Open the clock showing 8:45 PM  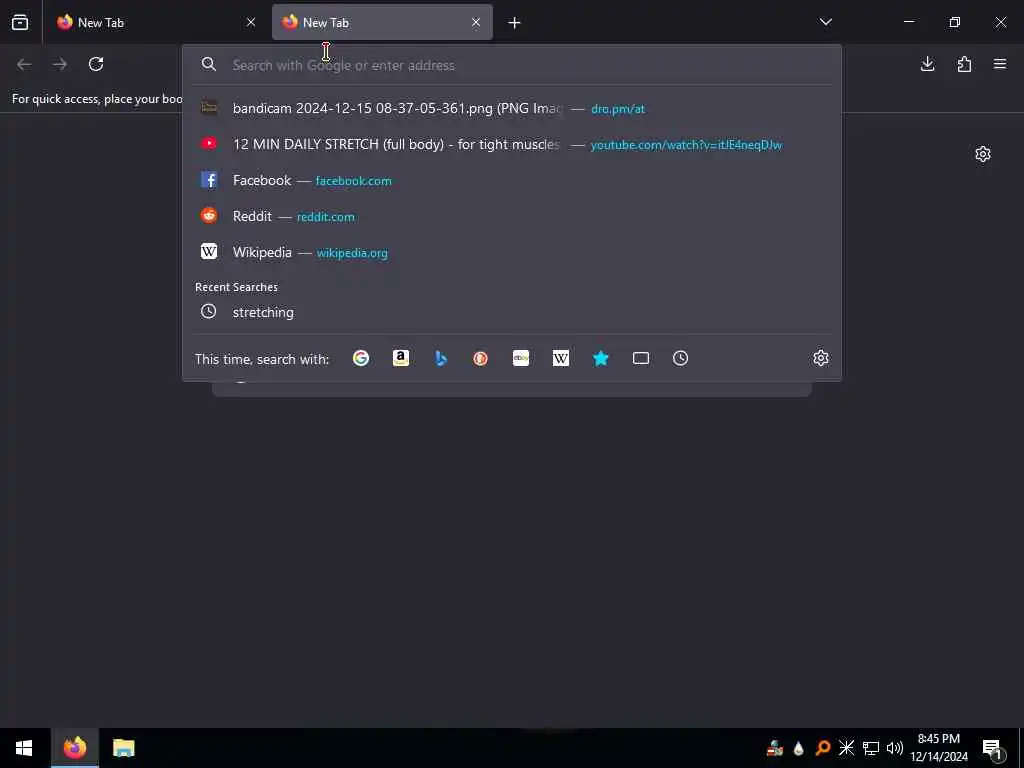pos(939,748)
